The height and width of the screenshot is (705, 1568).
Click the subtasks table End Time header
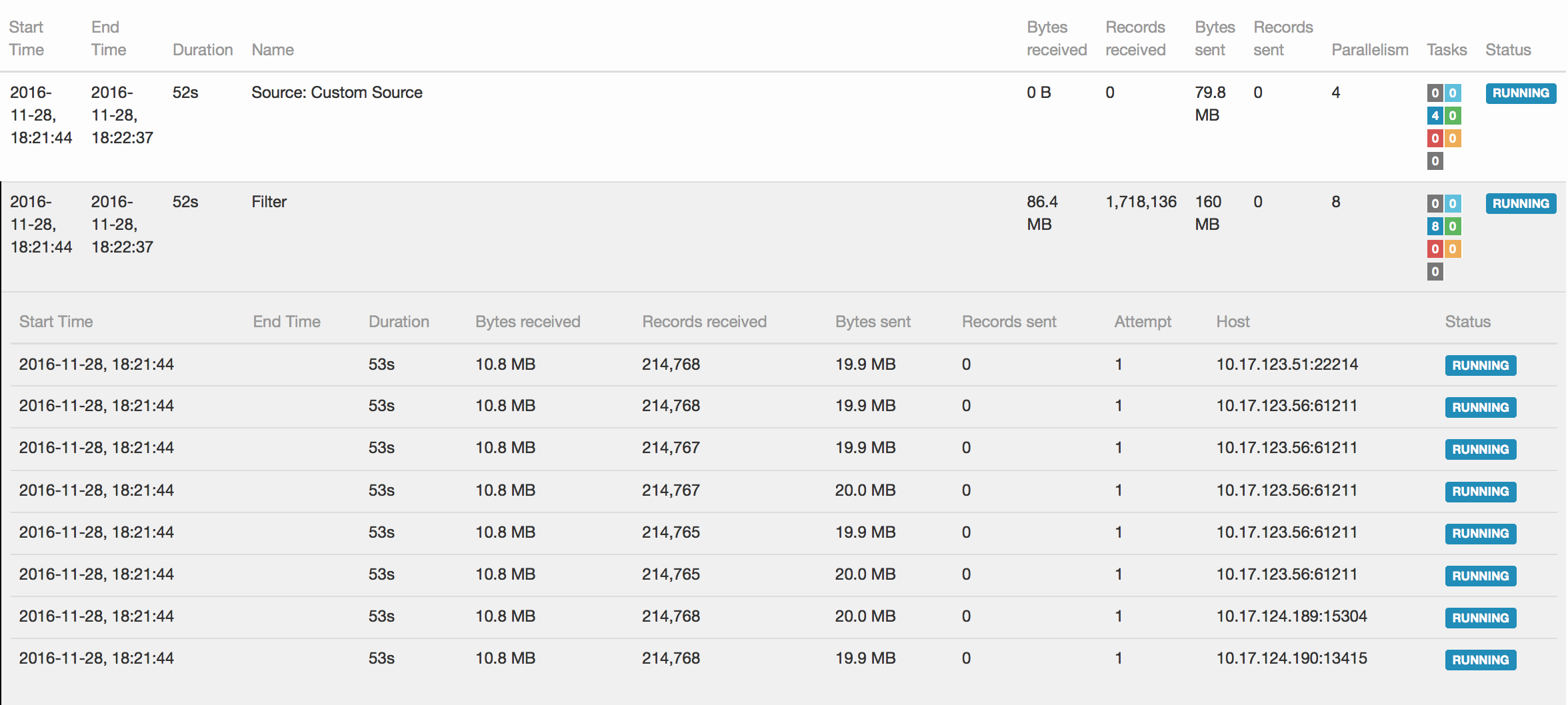click(287, 322)
